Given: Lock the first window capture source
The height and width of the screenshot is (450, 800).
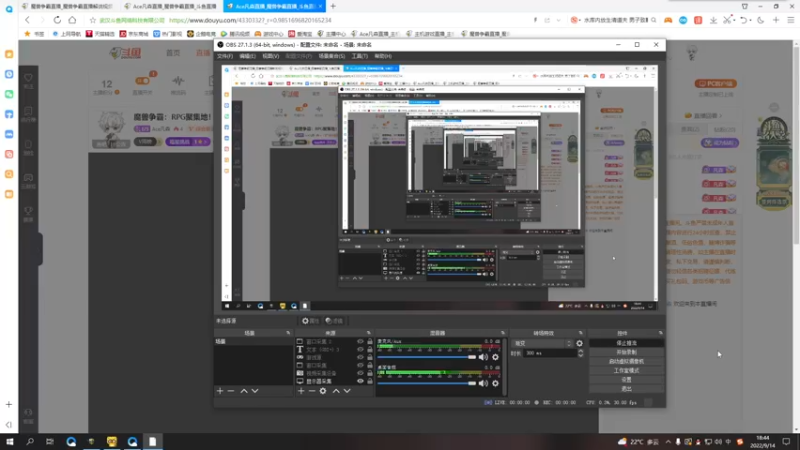Looking at the screenshot, I should pyautogui.click(x=370, y=342).
